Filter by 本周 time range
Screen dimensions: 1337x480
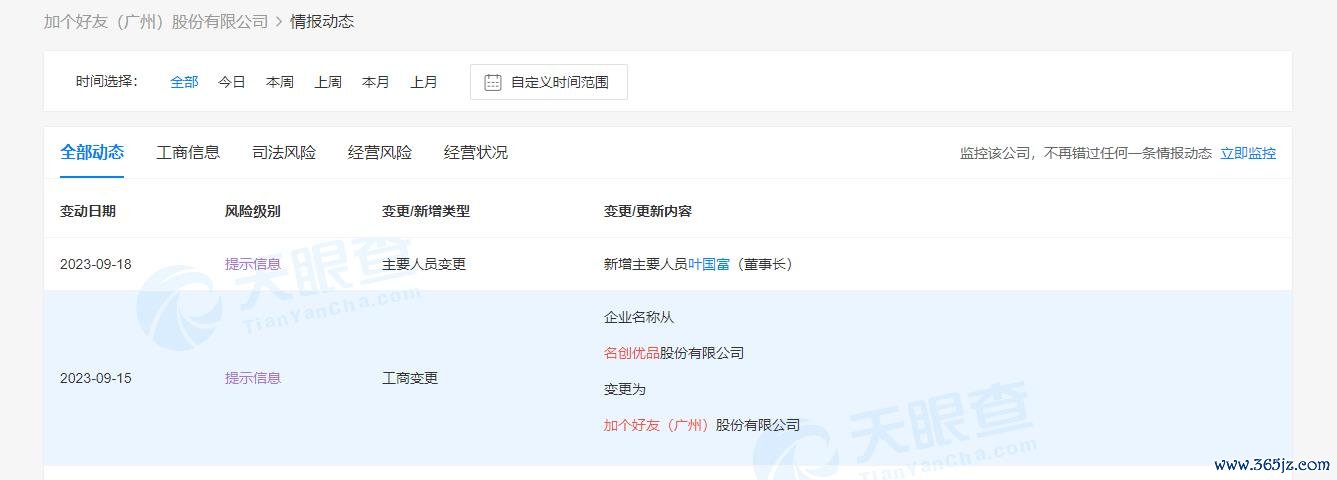coord(280,82)
